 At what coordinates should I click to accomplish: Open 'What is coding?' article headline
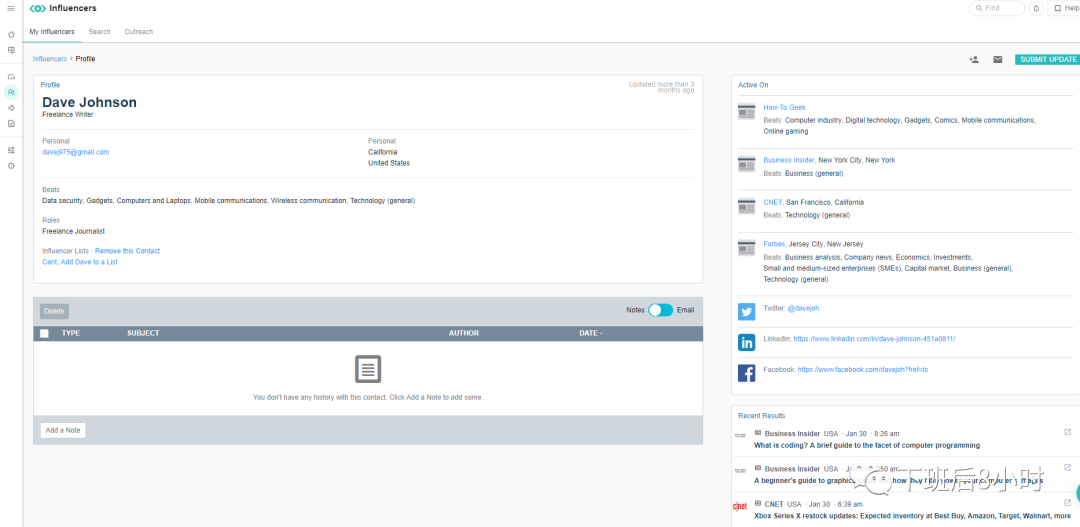tap(866, 446)
